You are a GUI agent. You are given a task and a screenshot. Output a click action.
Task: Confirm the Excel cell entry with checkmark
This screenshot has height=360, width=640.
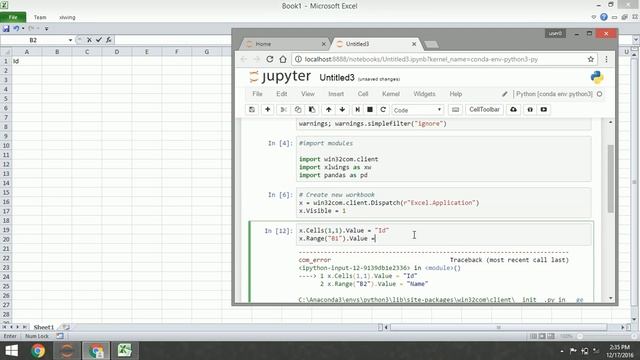coord(99,40)
